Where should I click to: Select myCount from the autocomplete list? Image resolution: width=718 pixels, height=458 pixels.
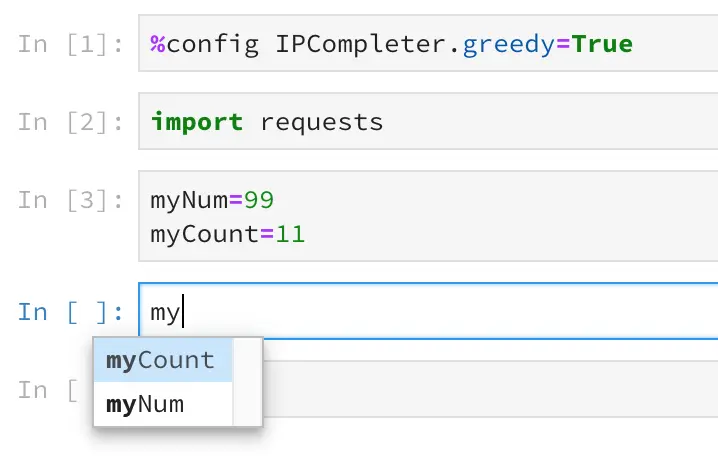162,361
